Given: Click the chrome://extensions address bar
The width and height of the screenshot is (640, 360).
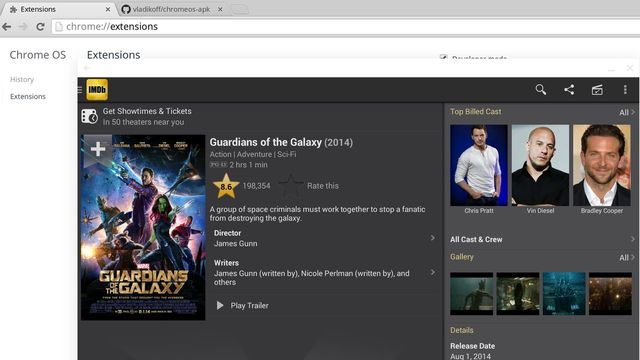Looking at the screenshot, I should (345, 27).
